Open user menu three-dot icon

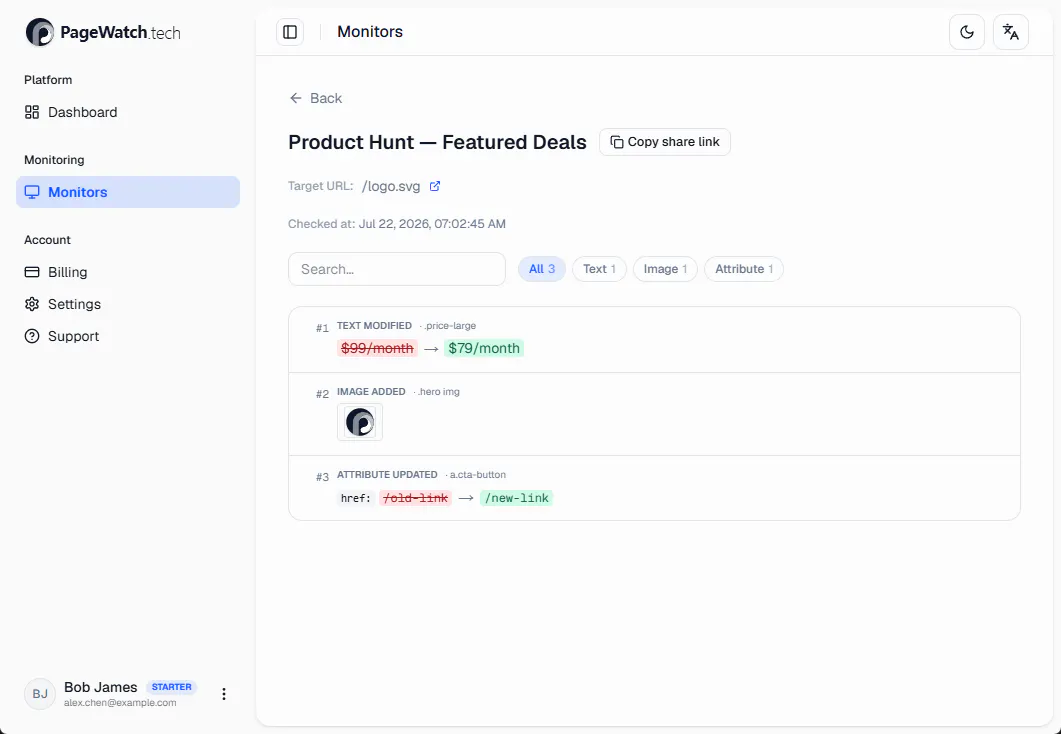224,694
